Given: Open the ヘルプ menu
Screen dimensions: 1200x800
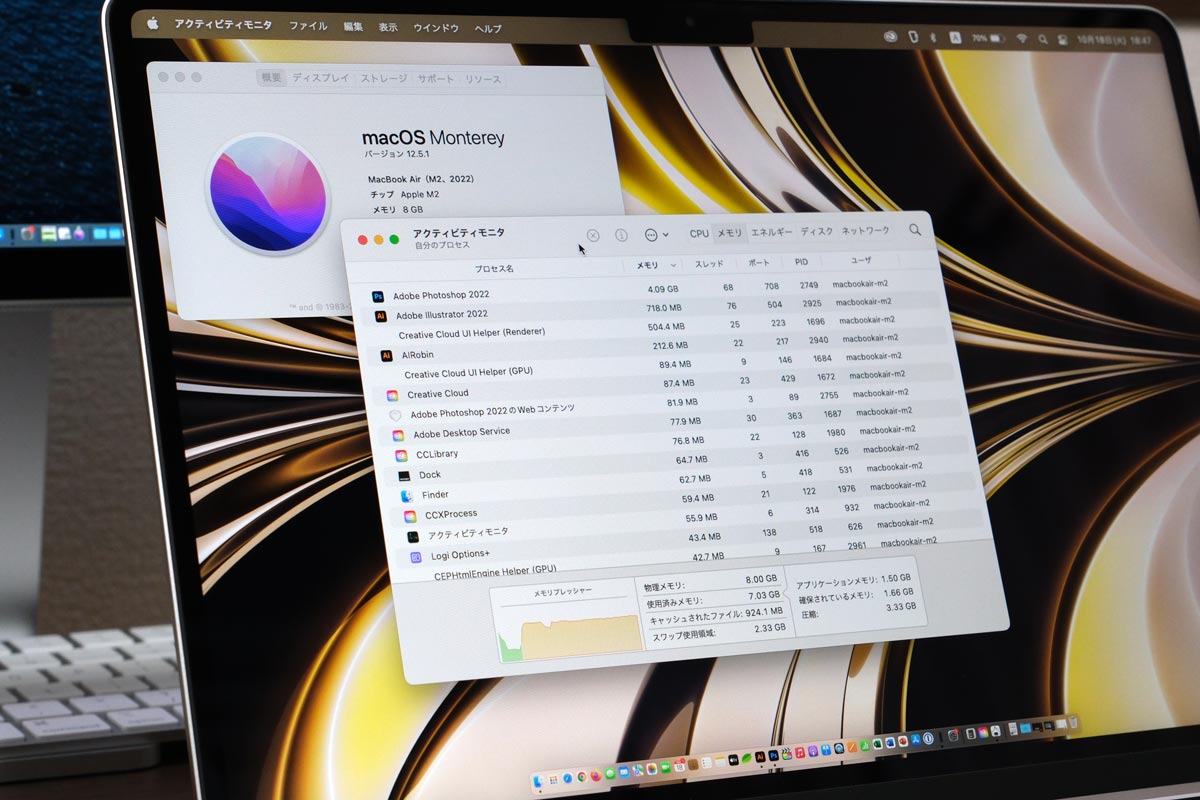Looking at the screenshot, I should [488, 29].
